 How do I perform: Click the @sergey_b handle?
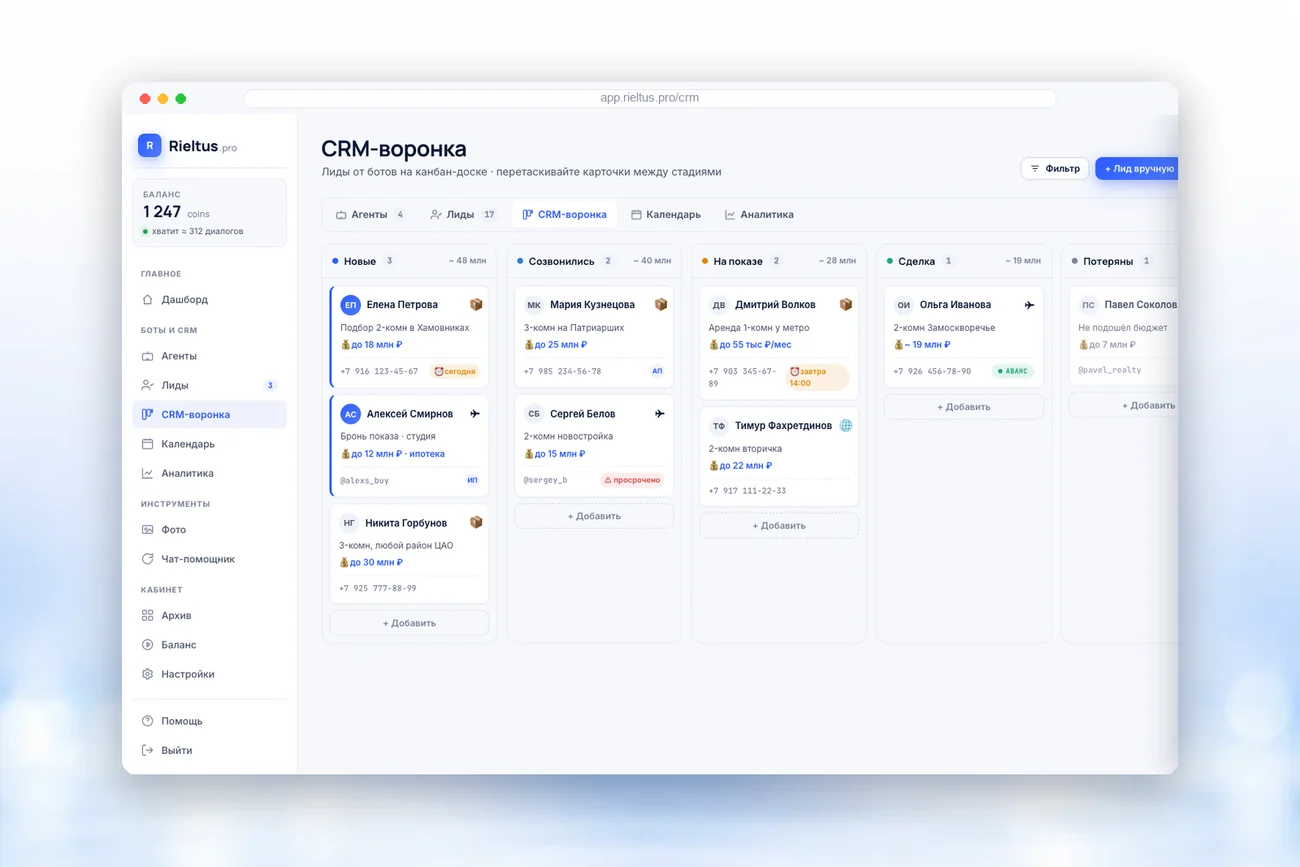tap(545, 480)
